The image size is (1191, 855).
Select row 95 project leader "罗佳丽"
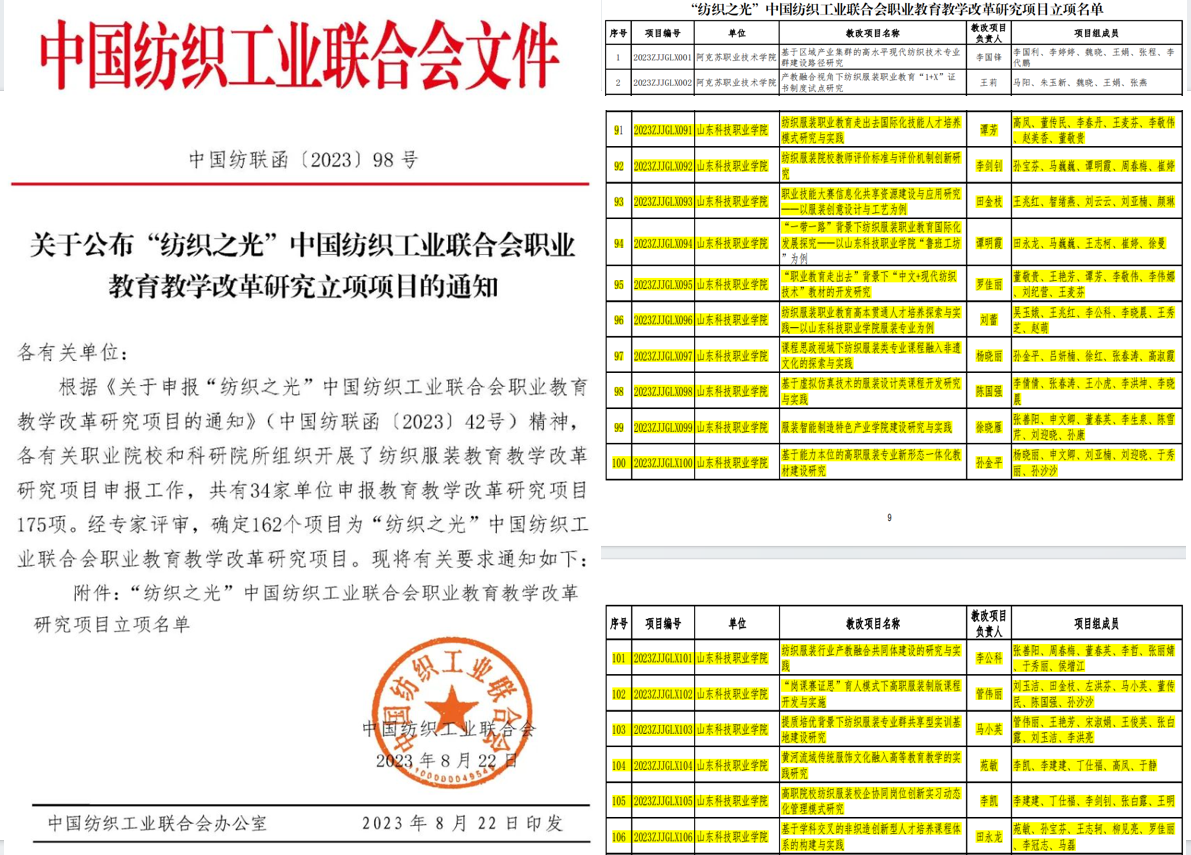(x=988, y=285)
